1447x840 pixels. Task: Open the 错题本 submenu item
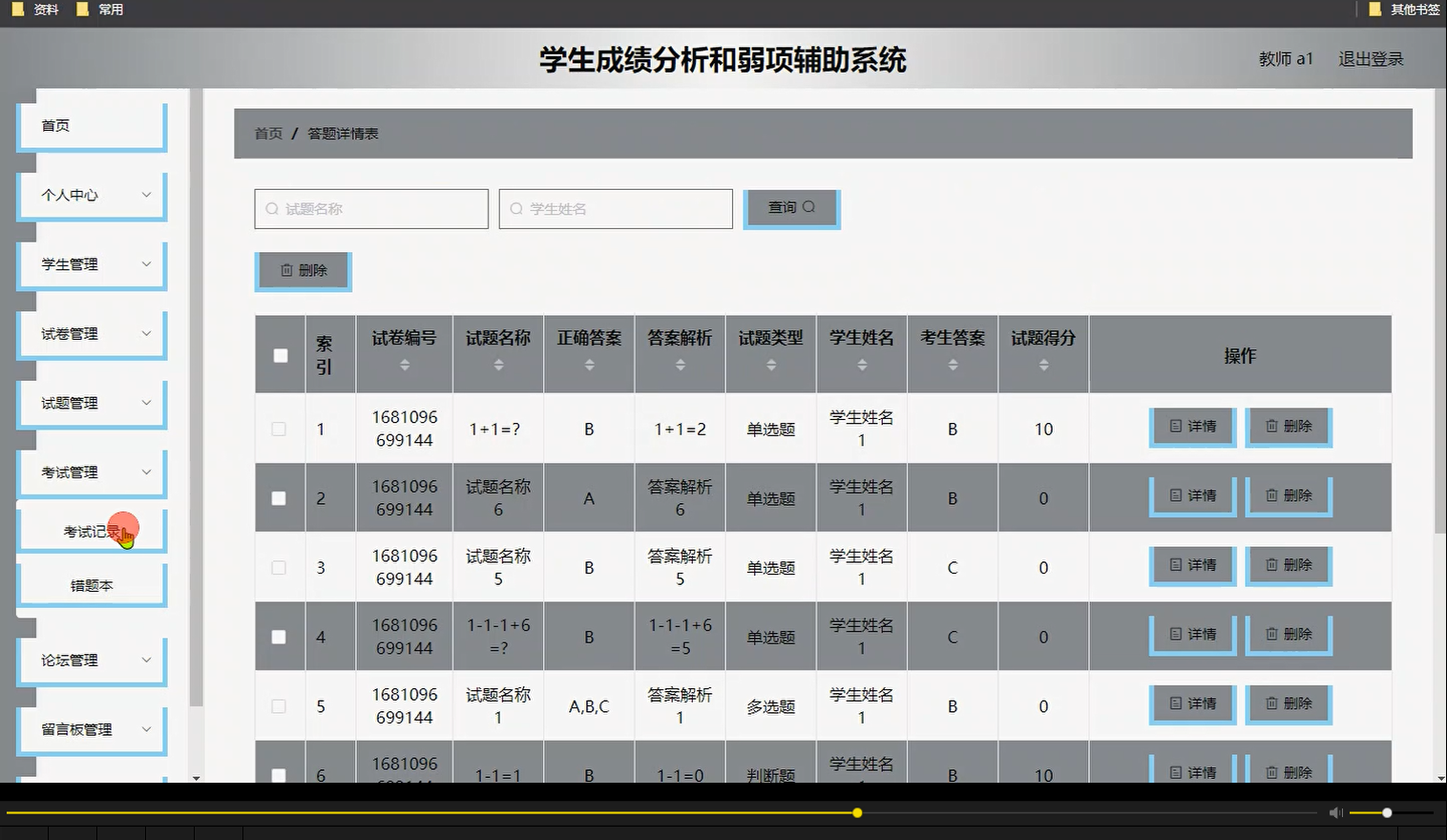tap(92, 585)
